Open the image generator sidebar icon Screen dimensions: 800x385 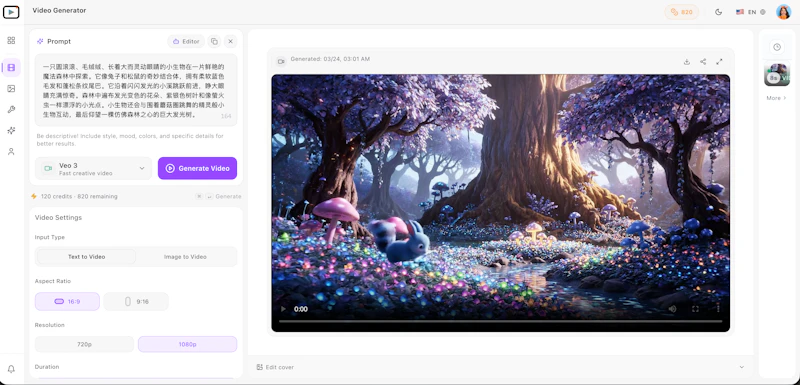coord(11,89)
